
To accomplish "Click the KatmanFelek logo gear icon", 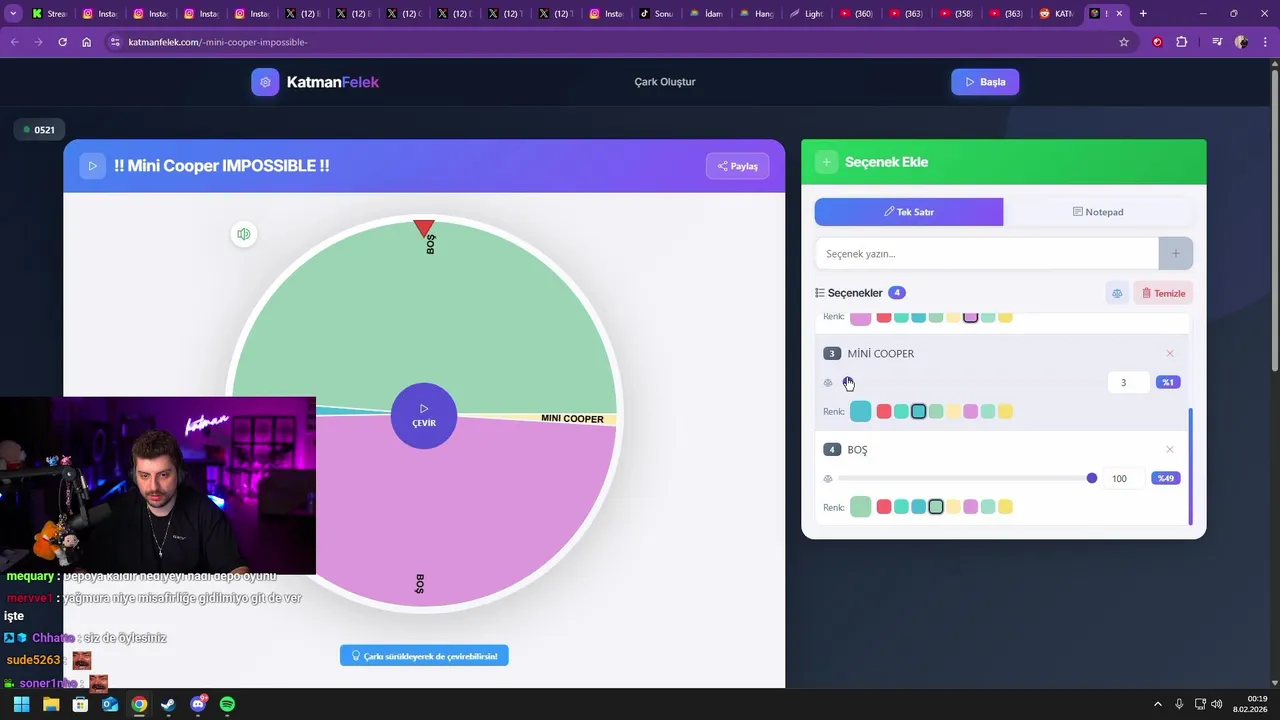I will click(265, 82).
